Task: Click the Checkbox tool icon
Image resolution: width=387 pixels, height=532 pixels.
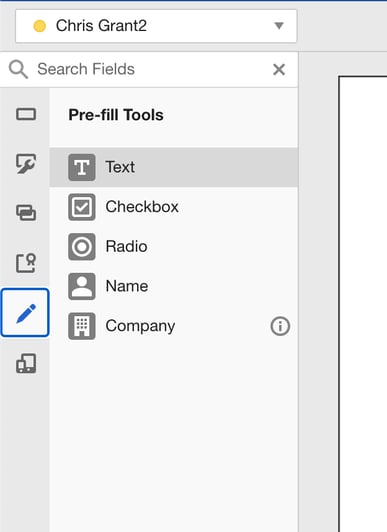Action: pos(82,207)
